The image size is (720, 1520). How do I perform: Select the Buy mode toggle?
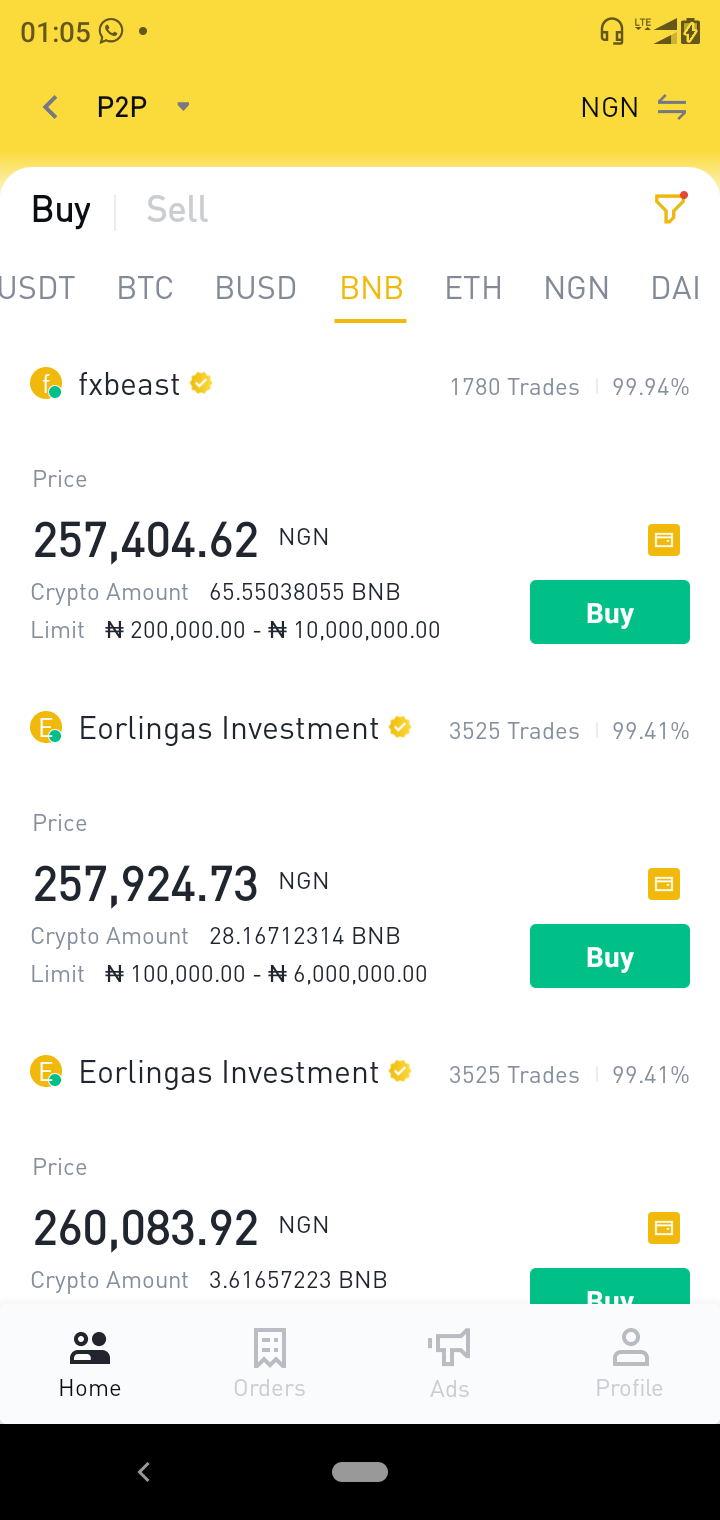click(x=61, y=209)
